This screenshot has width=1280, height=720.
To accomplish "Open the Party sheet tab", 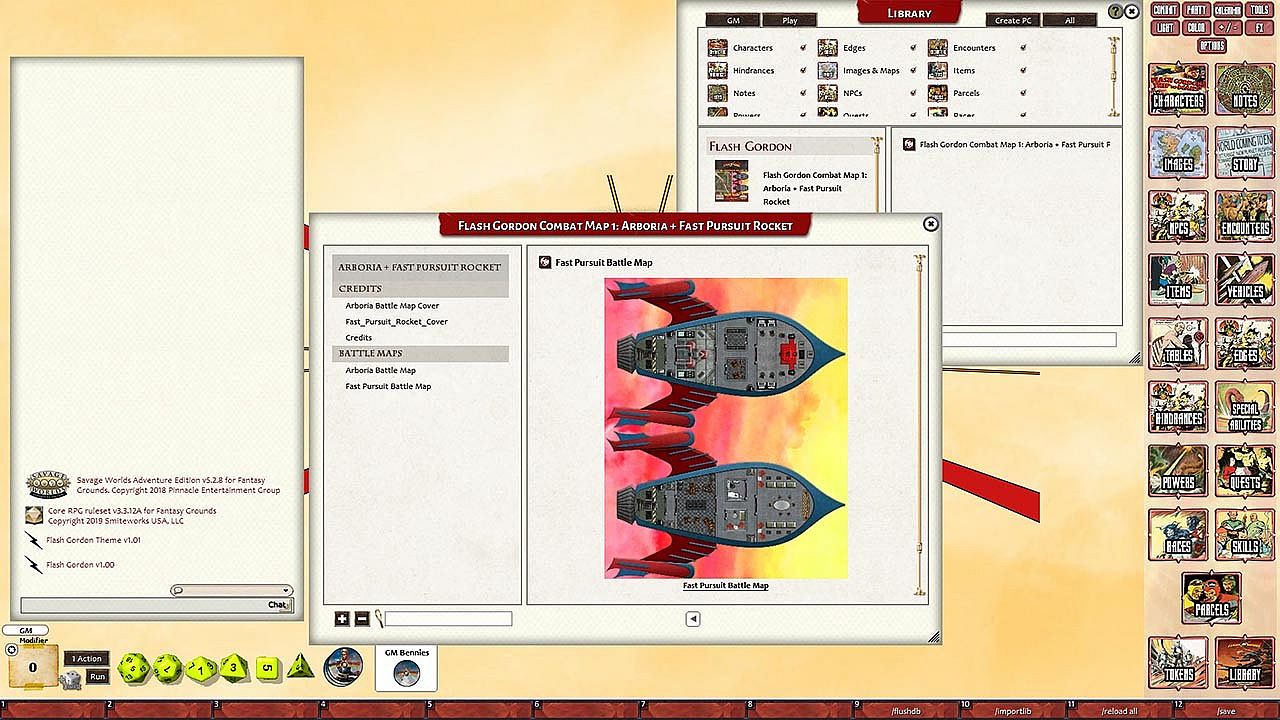I will [1196, 10].
